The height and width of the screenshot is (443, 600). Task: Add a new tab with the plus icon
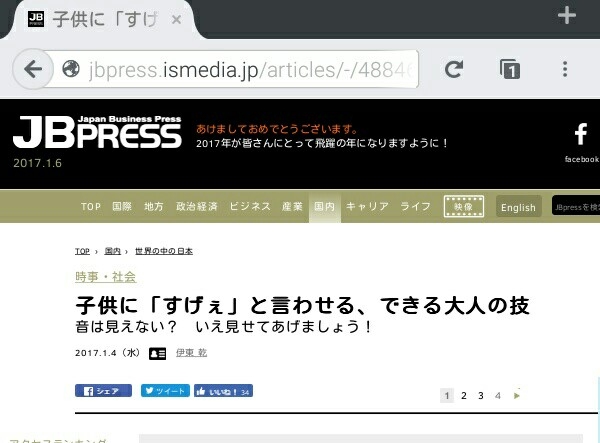[x=567, y=16]
